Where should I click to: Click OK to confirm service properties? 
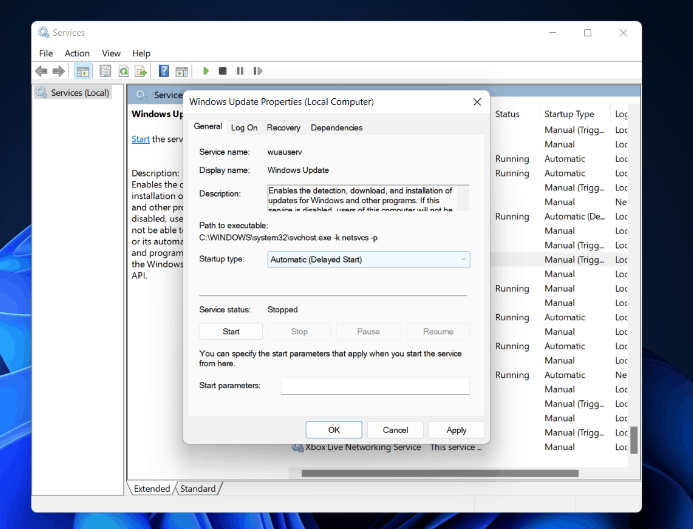334,430
